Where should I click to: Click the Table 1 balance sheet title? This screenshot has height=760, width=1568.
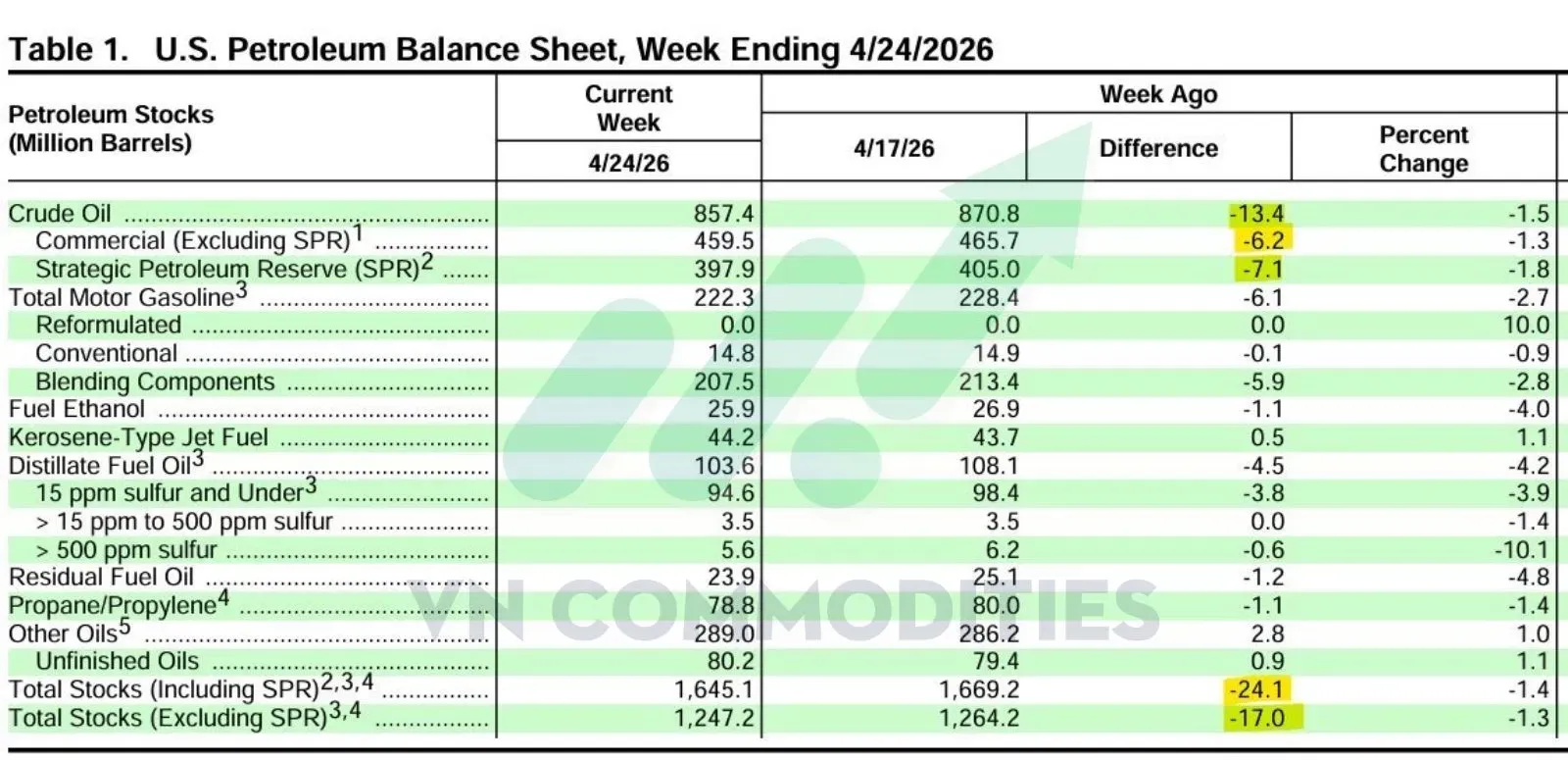[501, 49]
